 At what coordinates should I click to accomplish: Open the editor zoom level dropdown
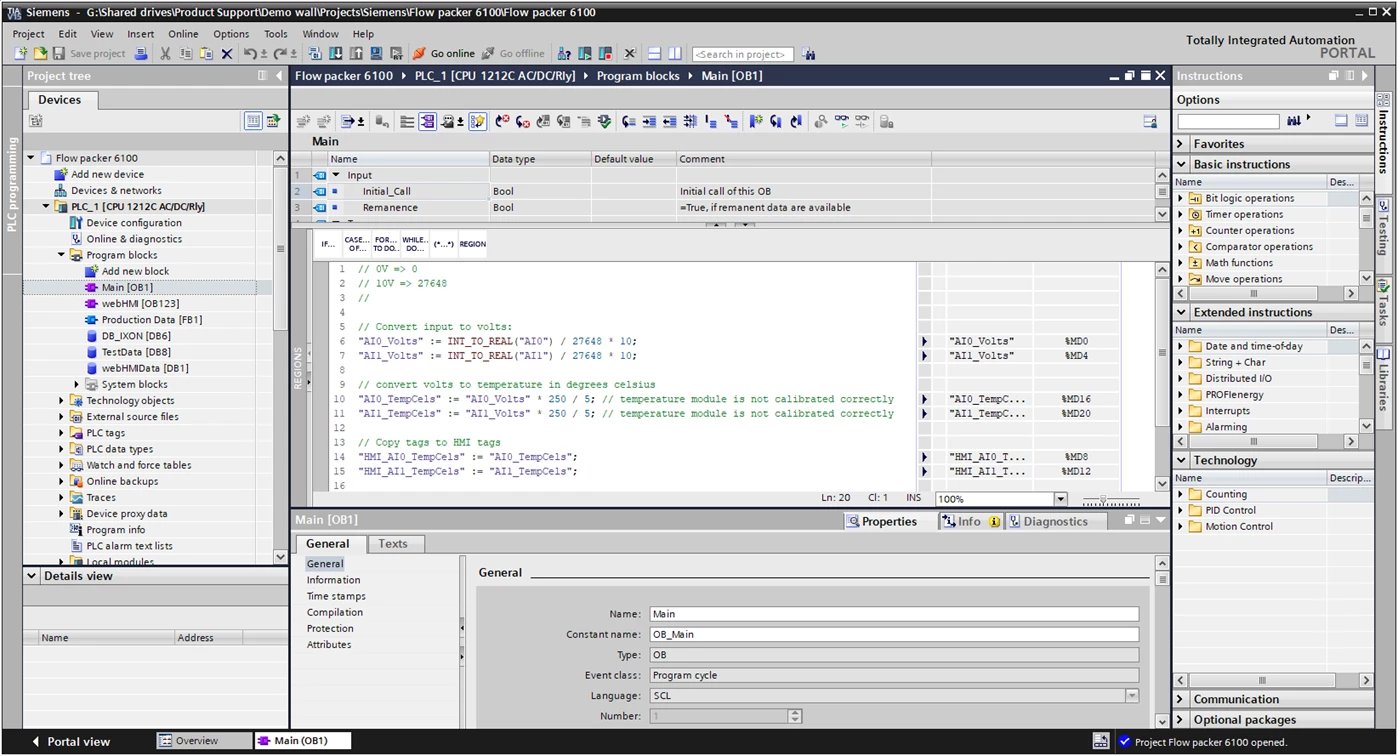pos(1060,499)
